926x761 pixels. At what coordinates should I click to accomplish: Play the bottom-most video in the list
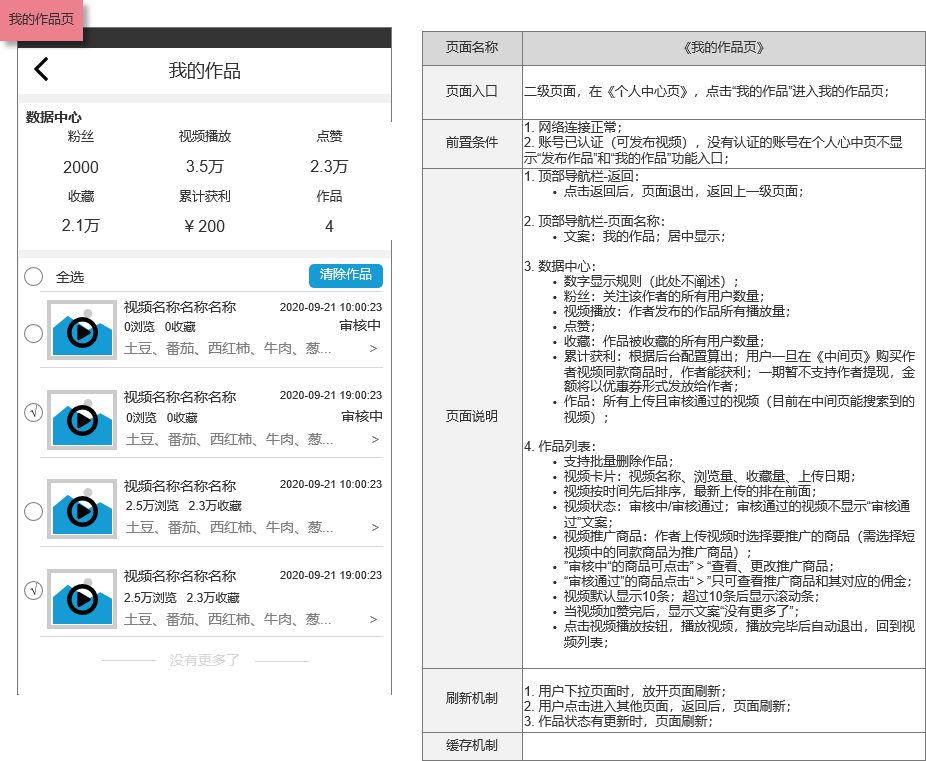coord(80,602)
